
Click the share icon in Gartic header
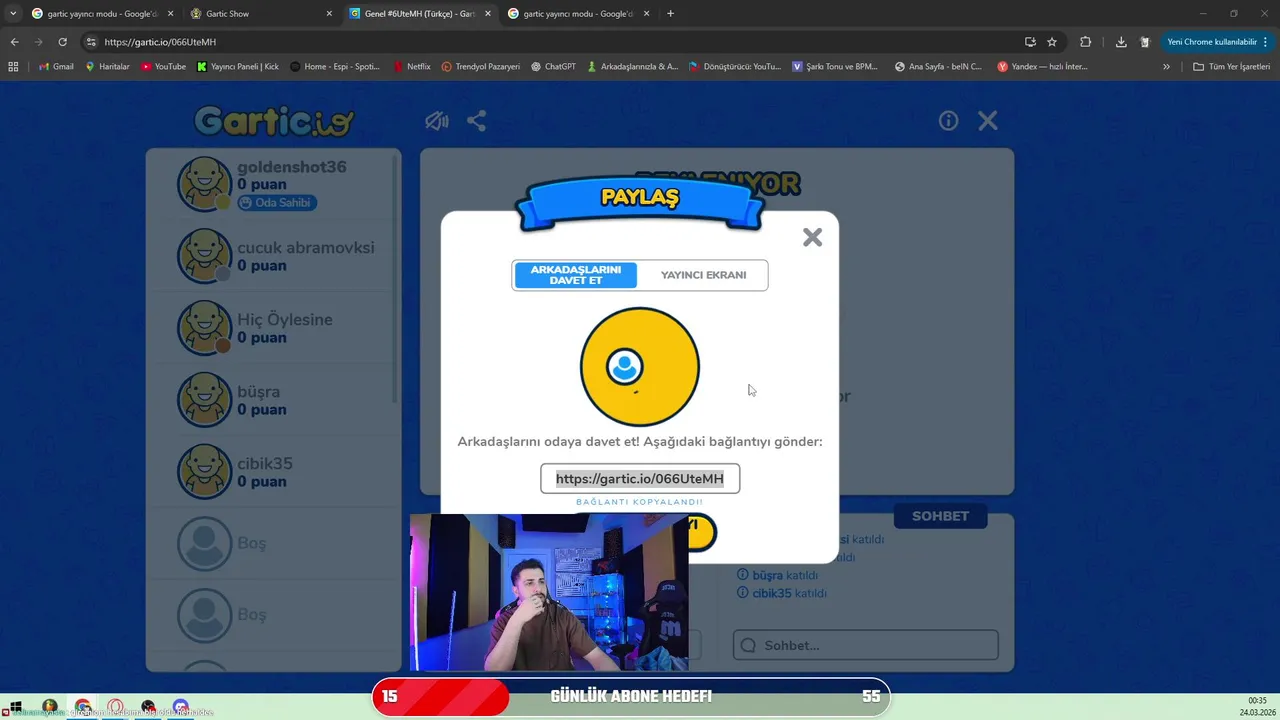click(x=477, y=121)
